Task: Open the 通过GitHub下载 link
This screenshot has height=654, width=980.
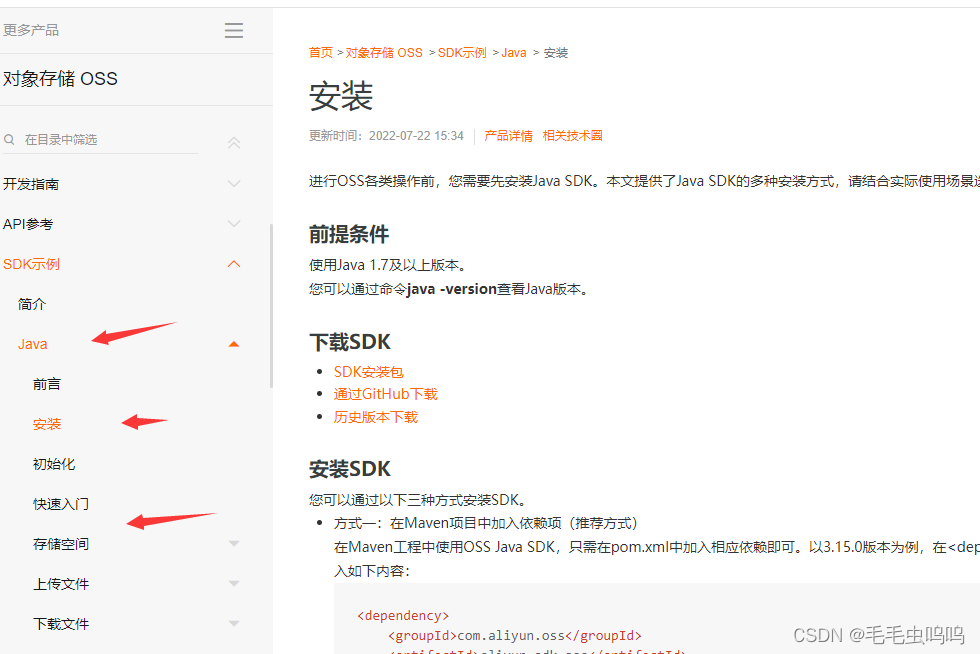Action: (385, 393)
